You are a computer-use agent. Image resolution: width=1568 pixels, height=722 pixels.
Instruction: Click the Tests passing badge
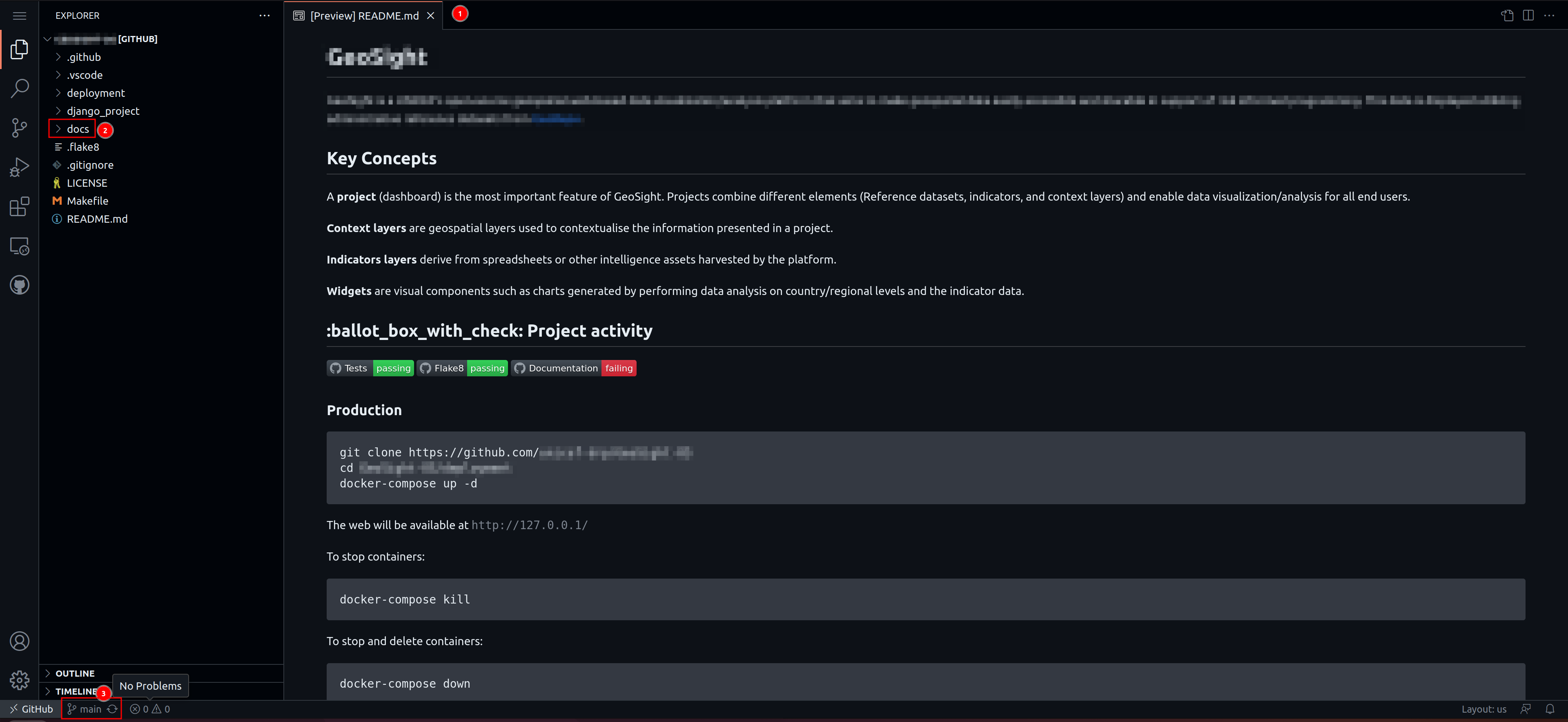[x=370, y=368]
